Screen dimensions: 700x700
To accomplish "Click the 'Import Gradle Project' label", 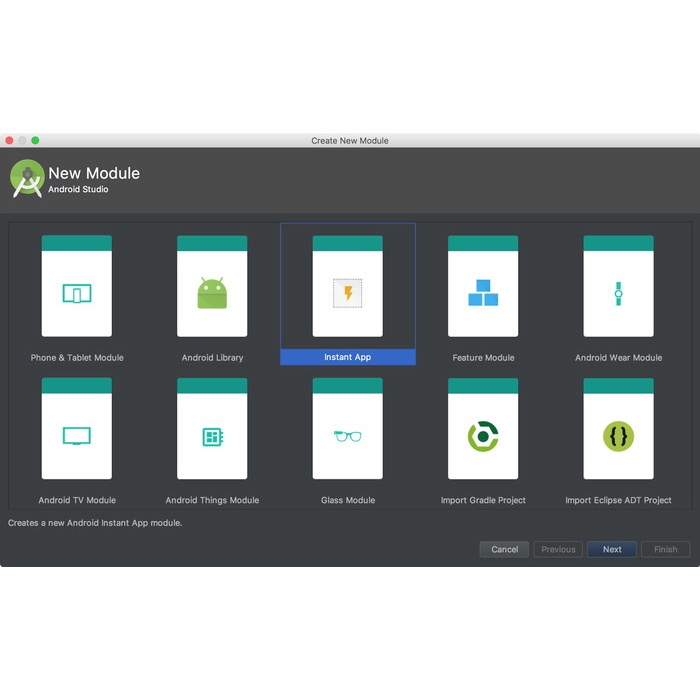I will pyautogui.click(x=483, y=500).
